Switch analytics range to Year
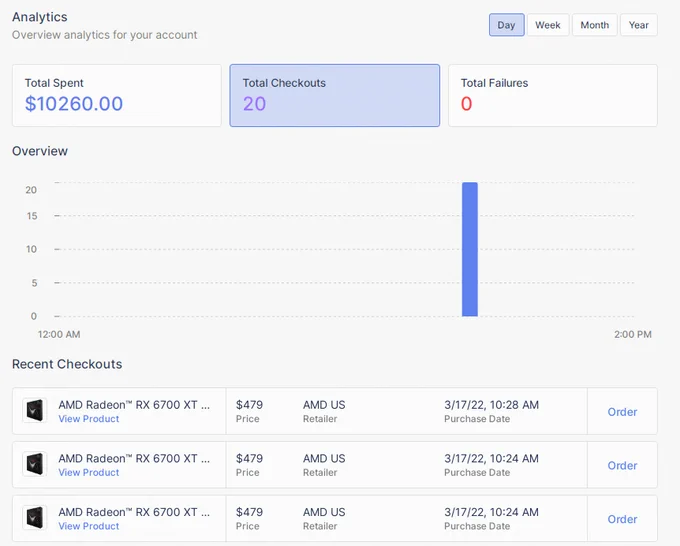This screenshot has height=546, width=680. (x=639, y=25)
